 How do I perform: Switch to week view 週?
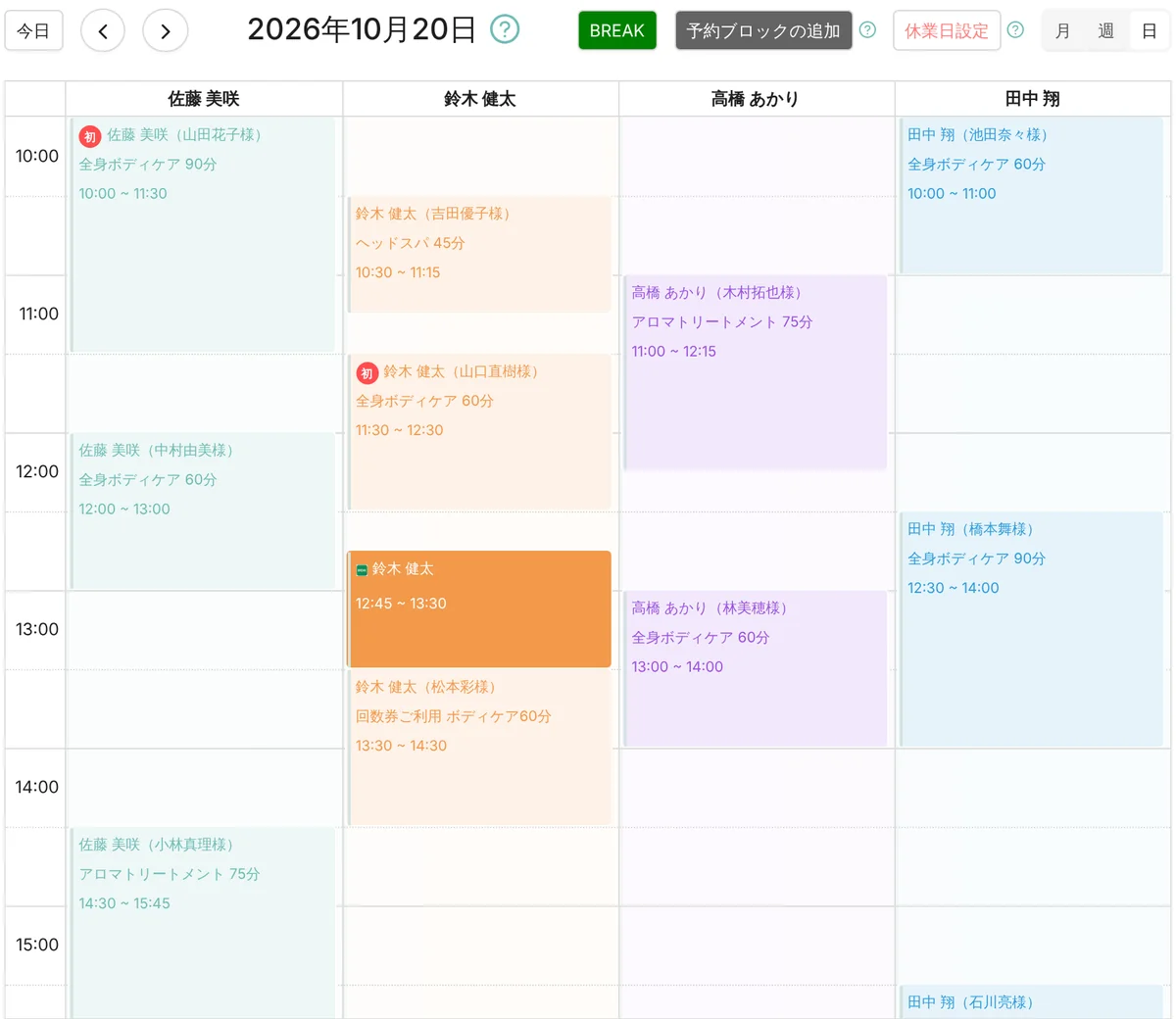pos(1105,31)
